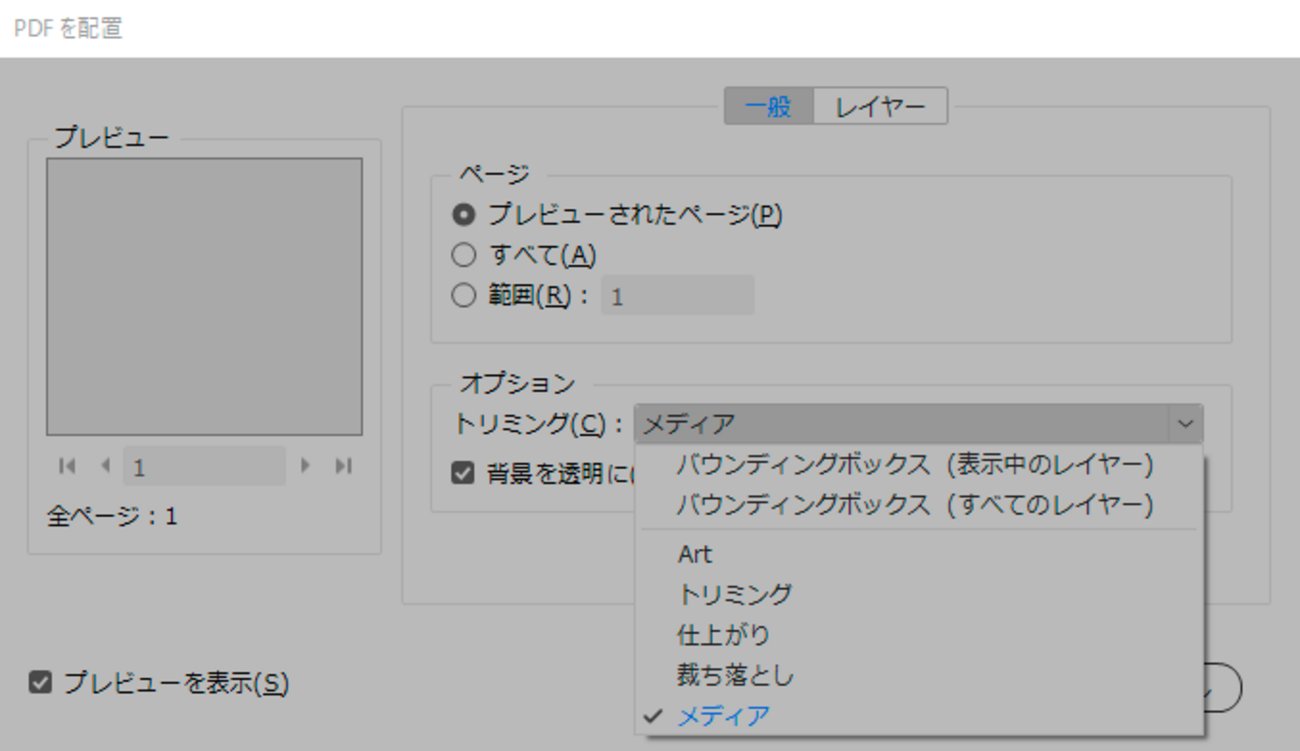The width and height of the screenshot is (1300, 751).
Task: Go to the first page in the preview navigator
Action: (x=66, y=464)
